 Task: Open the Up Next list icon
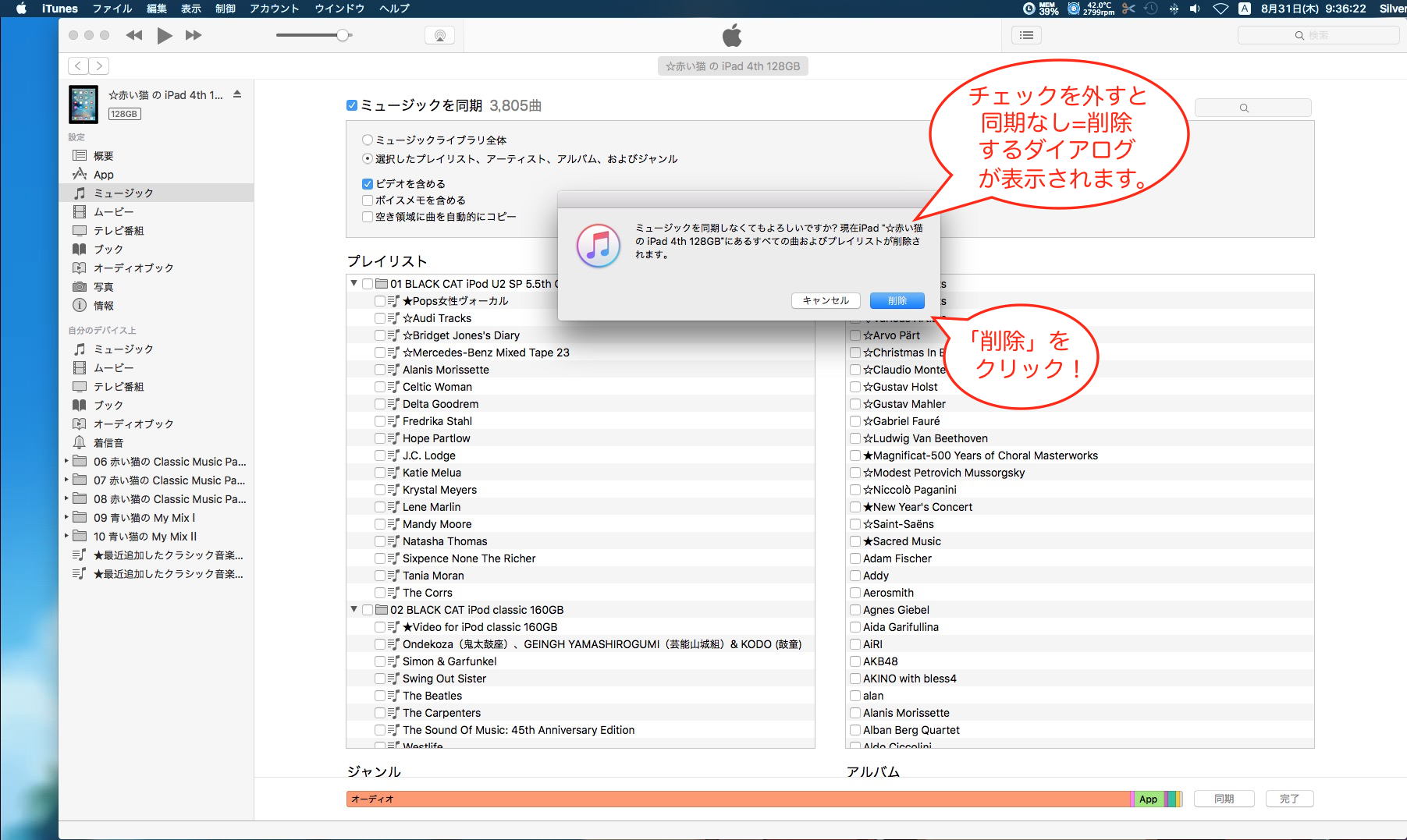click(1027, 35)
